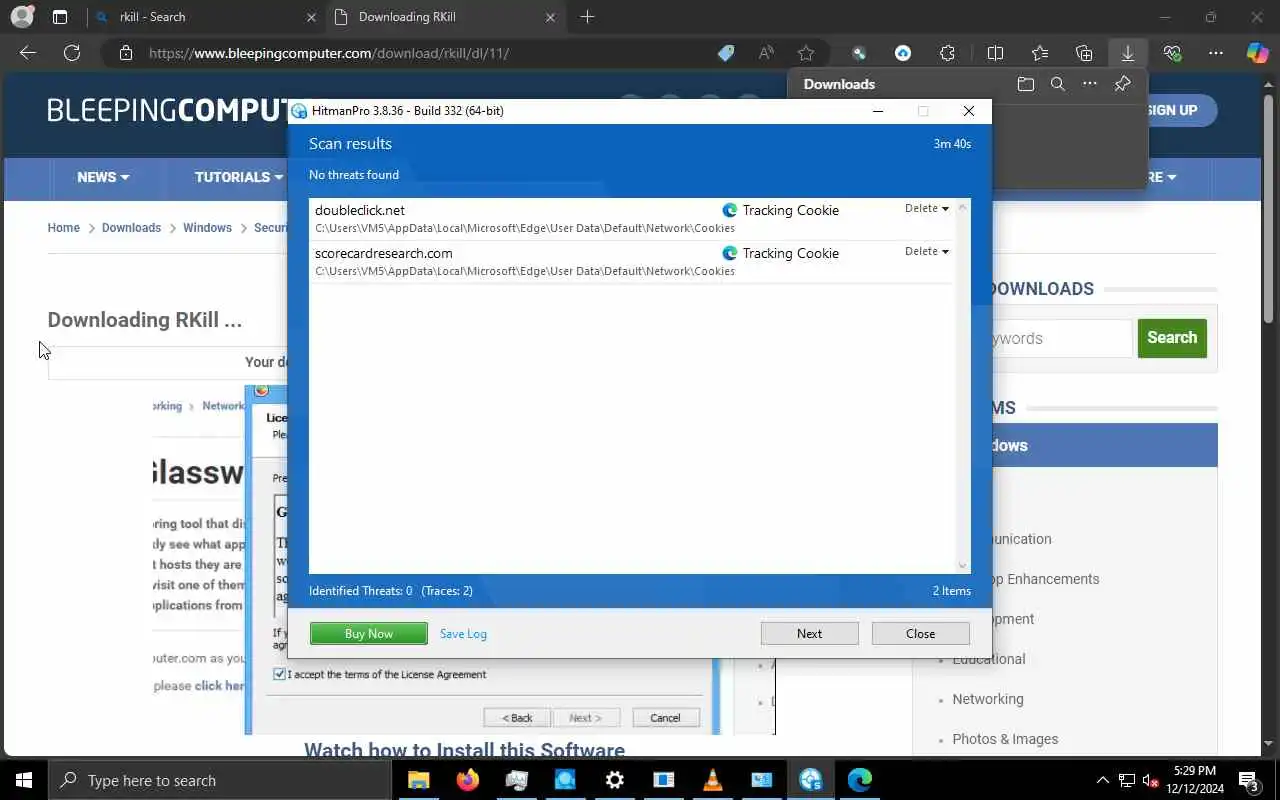The width and height of the screenshot is (1280, 800).
Task: Add page to favorites star icon
Action: 806,53
